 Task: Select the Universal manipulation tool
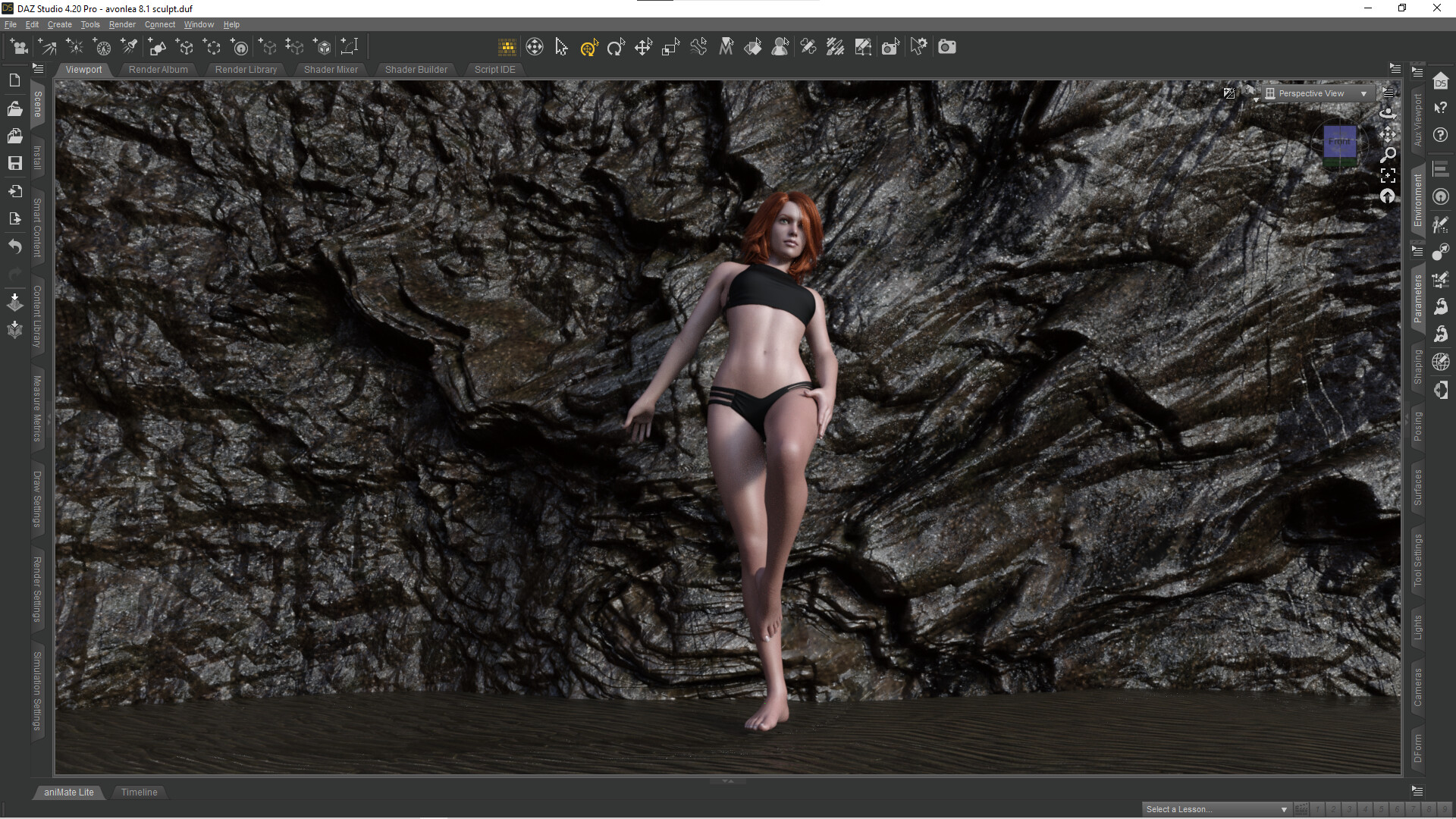pos(588,48)
